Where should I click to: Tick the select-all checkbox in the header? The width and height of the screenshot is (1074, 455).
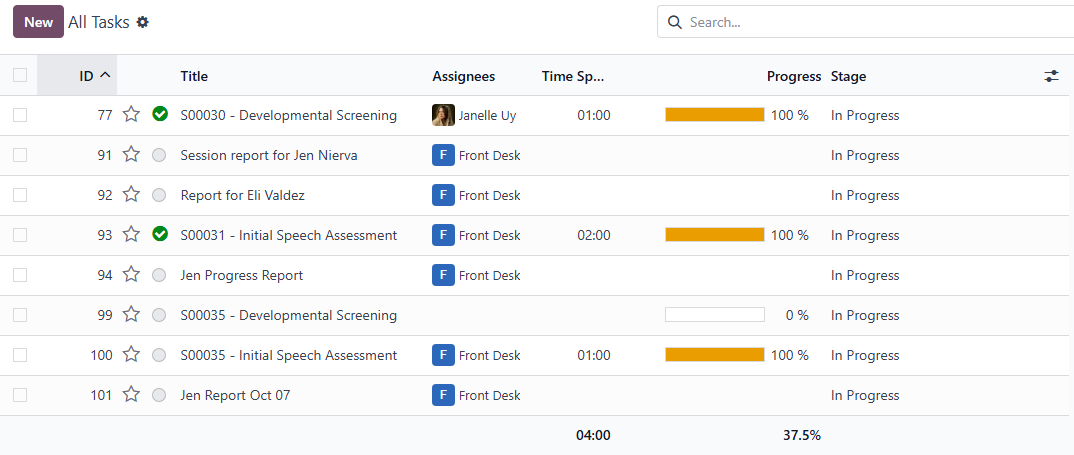point(20,76)
